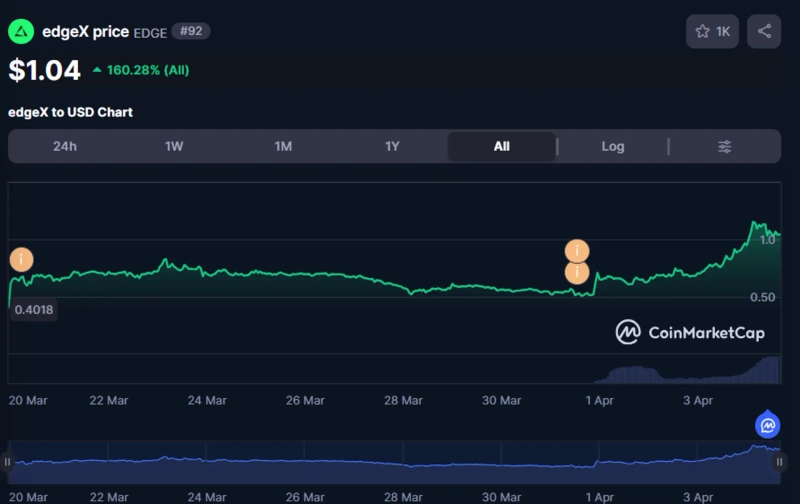This screenshot has height=504, width=800.
Task: Switch chart to 24h timeframe
Action: click(65, 147)
